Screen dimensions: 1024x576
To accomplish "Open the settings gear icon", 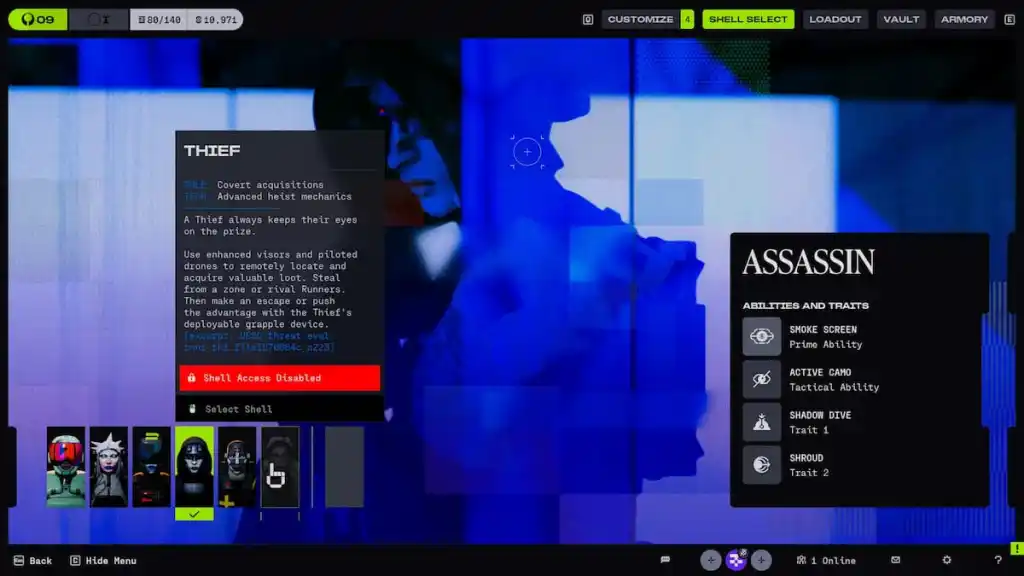I will coord(946,560).
